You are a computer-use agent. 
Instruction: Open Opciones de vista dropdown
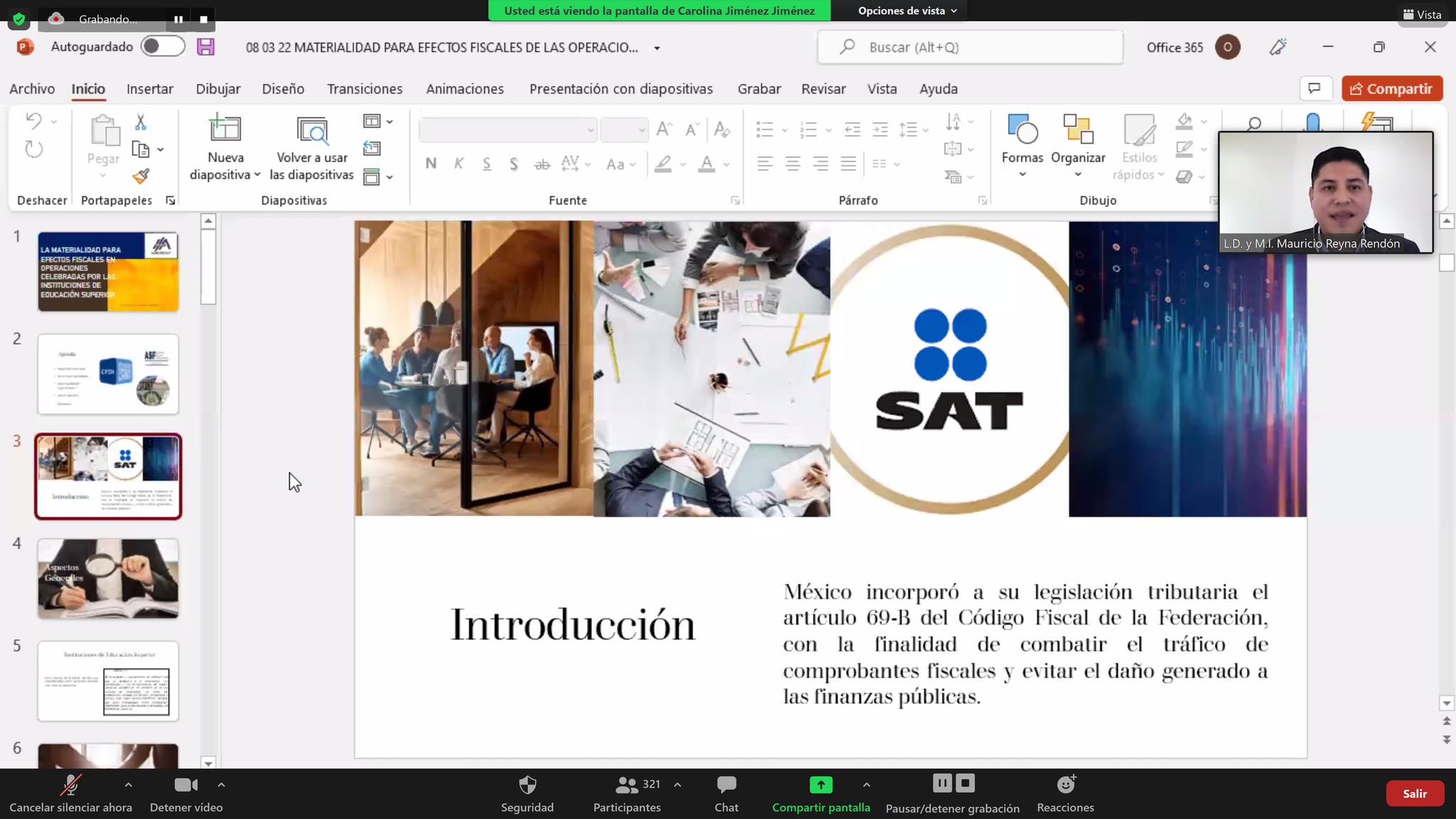[x=907, y=11]
